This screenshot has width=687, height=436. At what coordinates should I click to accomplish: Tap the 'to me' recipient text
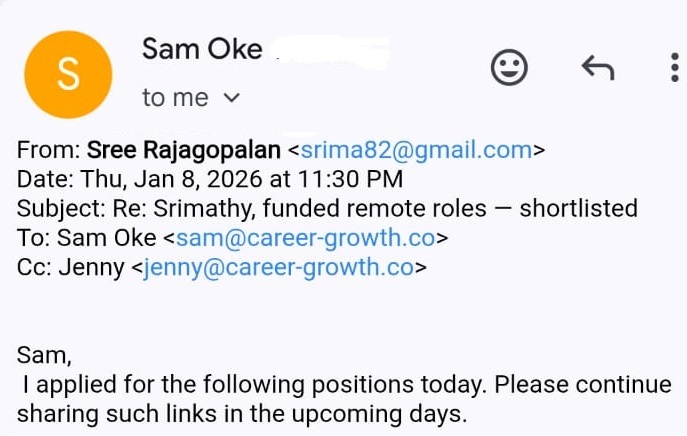pos(175,98)
